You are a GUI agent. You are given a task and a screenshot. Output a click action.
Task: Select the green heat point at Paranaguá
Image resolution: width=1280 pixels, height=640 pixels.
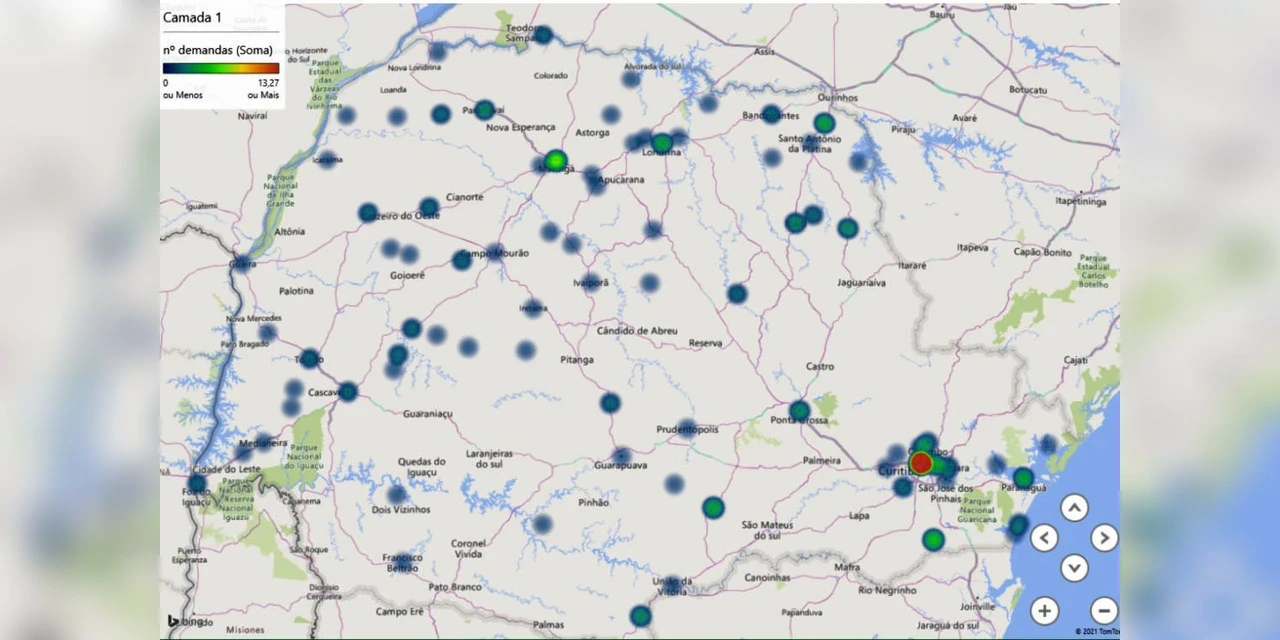pyautogui.click(x=1023, y=478)
